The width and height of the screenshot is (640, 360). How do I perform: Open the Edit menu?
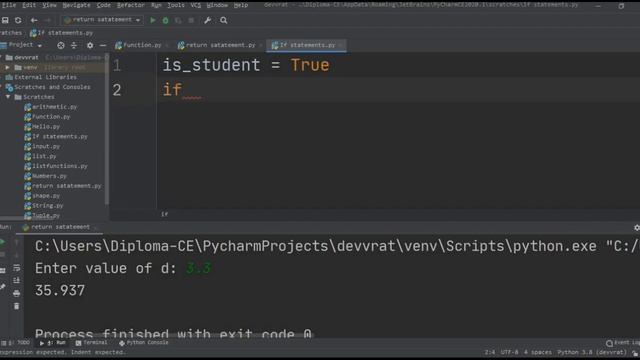coord(29,5)
